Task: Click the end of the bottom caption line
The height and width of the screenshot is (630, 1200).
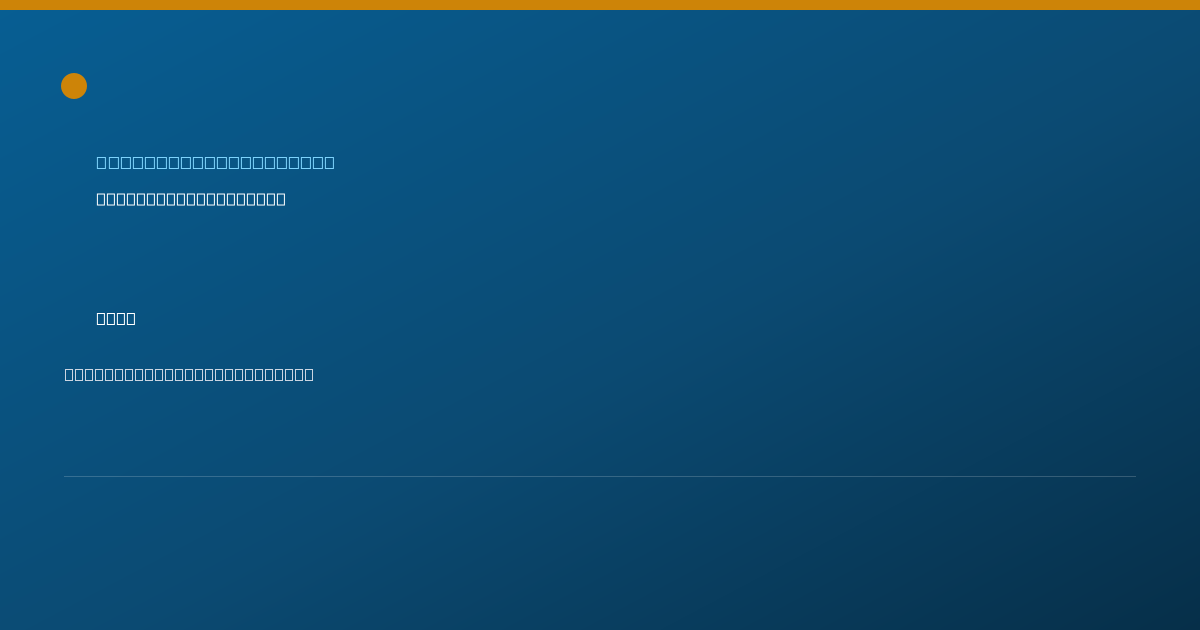Action: [x=309, y=374]
